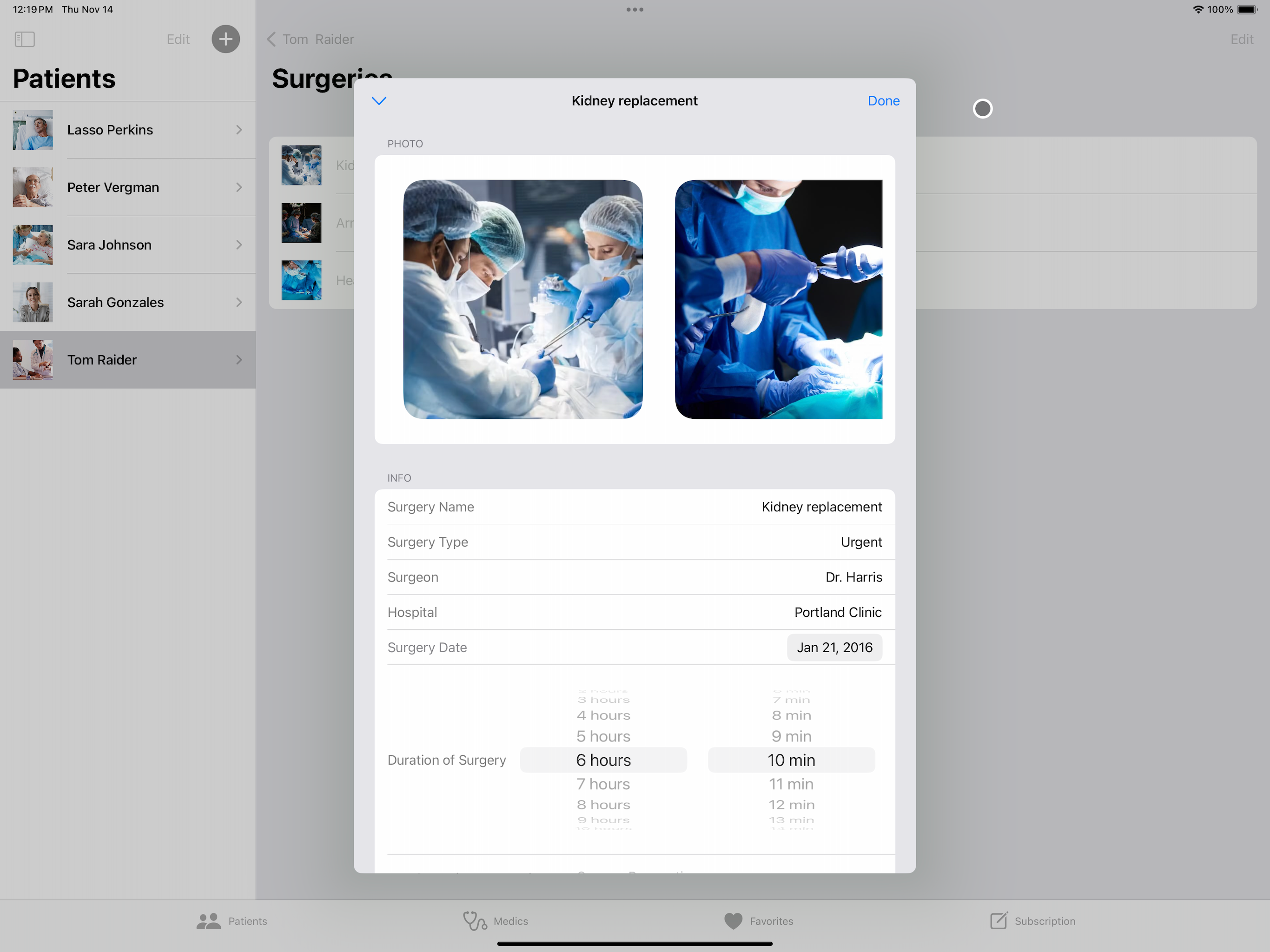
Task: Open Sara Johnson photo thumbnail
Action: [33, 245]
